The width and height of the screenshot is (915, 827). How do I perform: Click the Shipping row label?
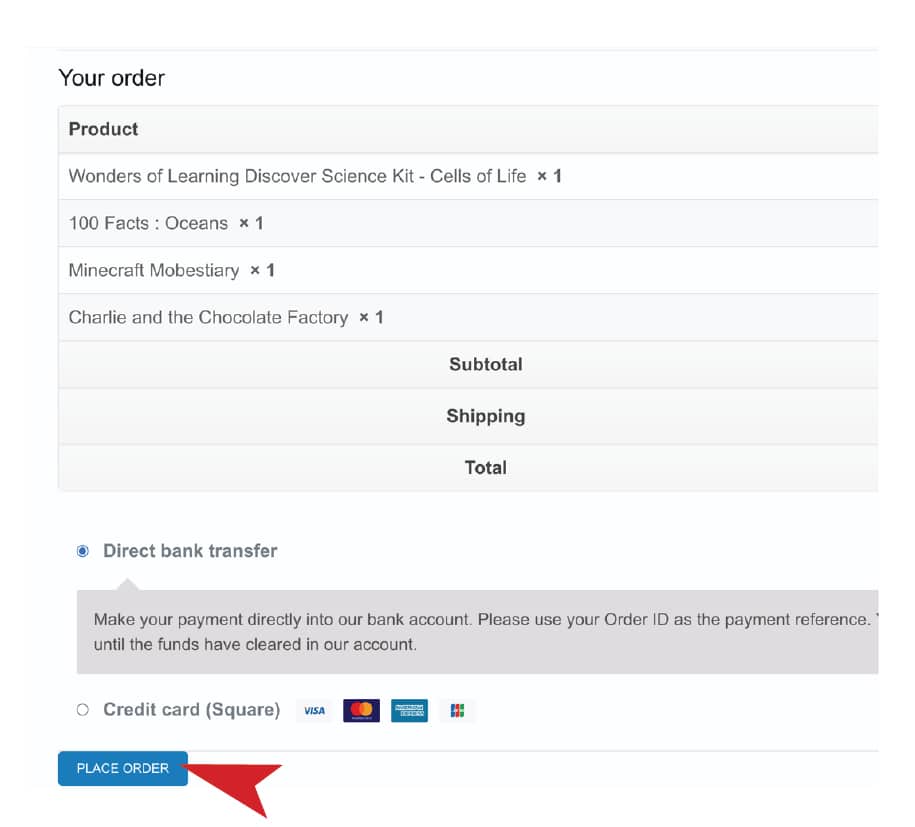(x=486, y=416)
